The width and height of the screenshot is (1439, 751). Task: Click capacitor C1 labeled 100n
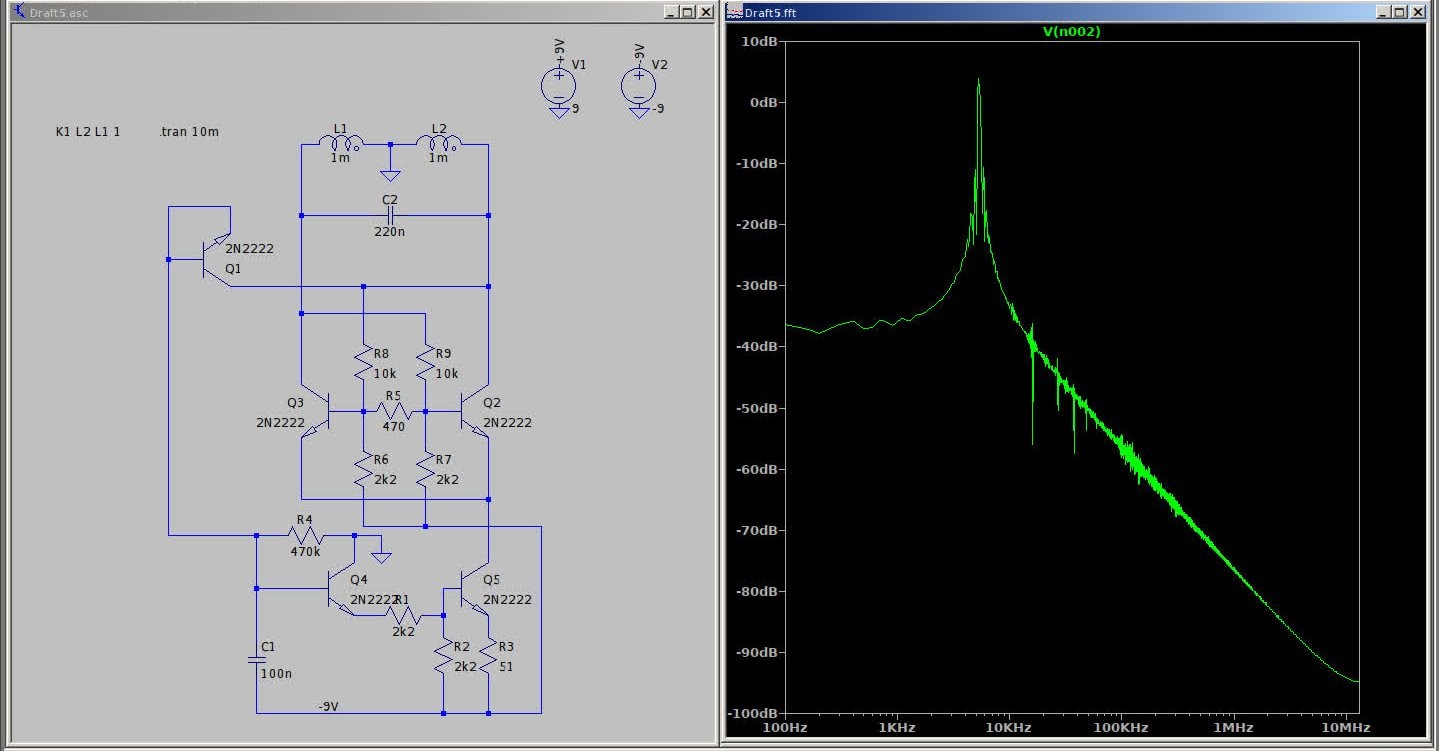point(256,660)
